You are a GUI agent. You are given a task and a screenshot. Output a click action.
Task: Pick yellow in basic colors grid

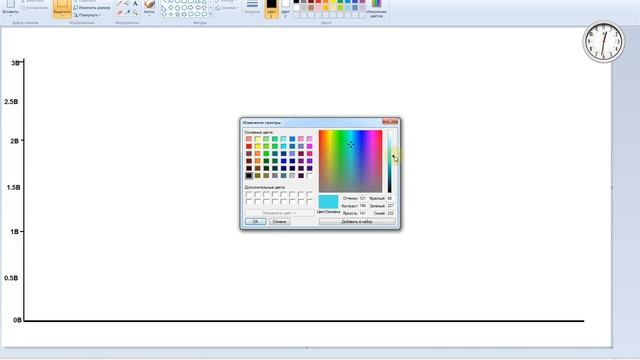click(x=258, y=146)
